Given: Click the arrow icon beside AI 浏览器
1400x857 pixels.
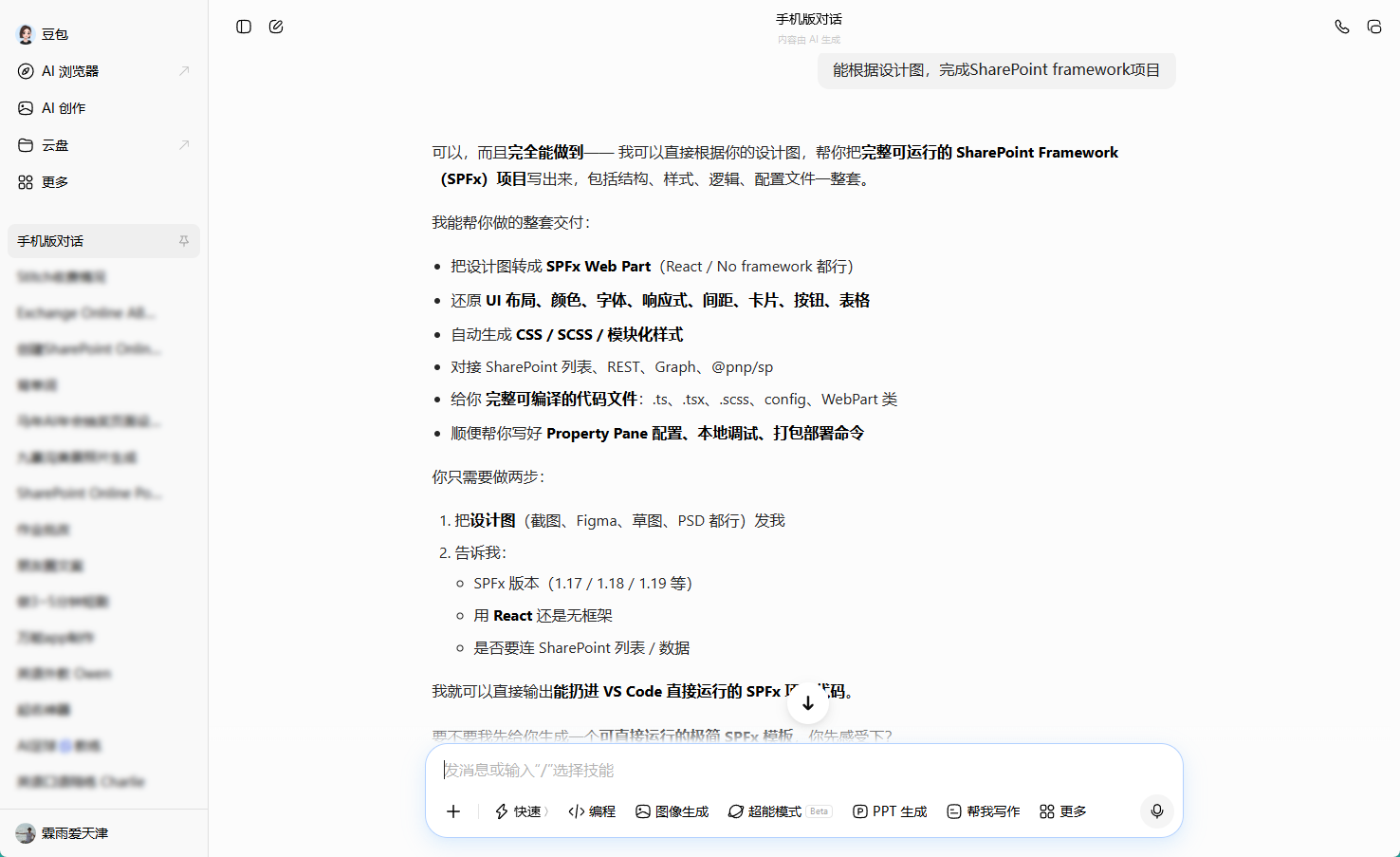Looking at the screenshot, I should [x=184, y=71].
